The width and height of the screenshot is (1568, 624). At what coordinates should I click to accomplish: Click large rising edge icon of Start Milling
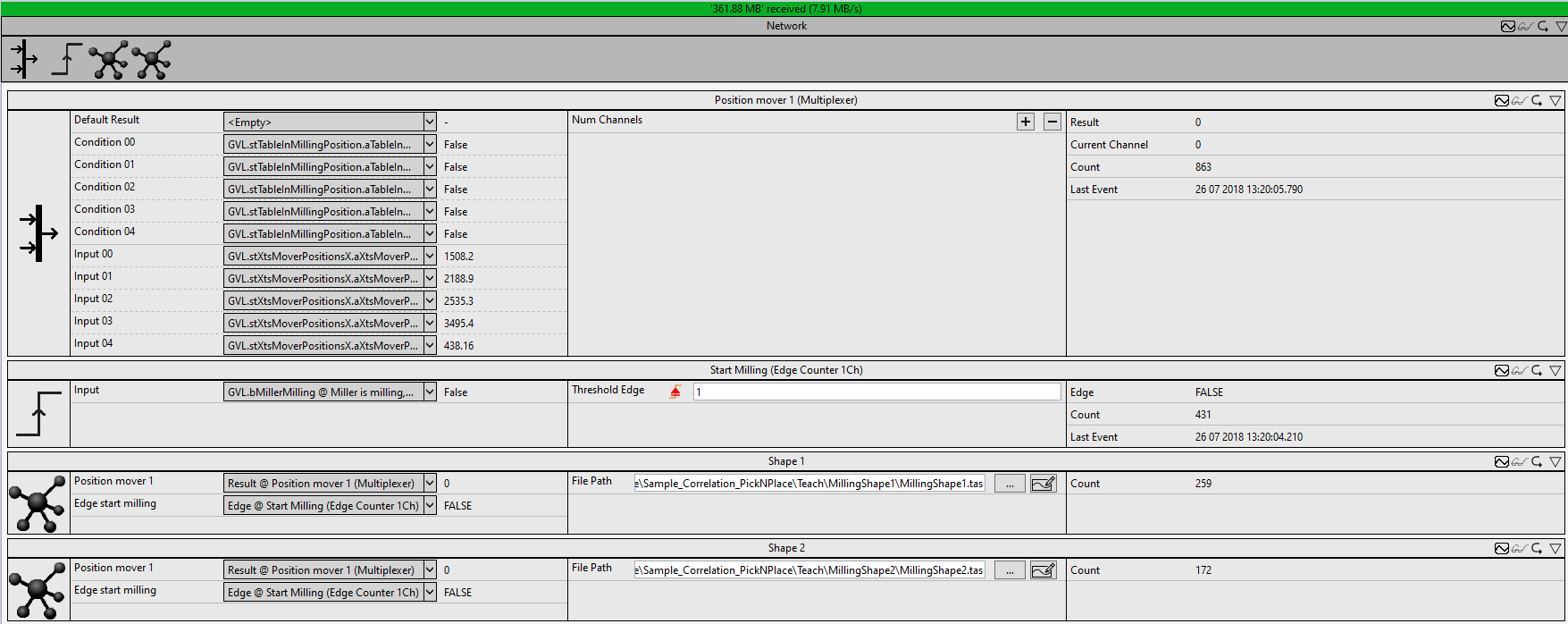pyautogui.click(x=38, y=414)
